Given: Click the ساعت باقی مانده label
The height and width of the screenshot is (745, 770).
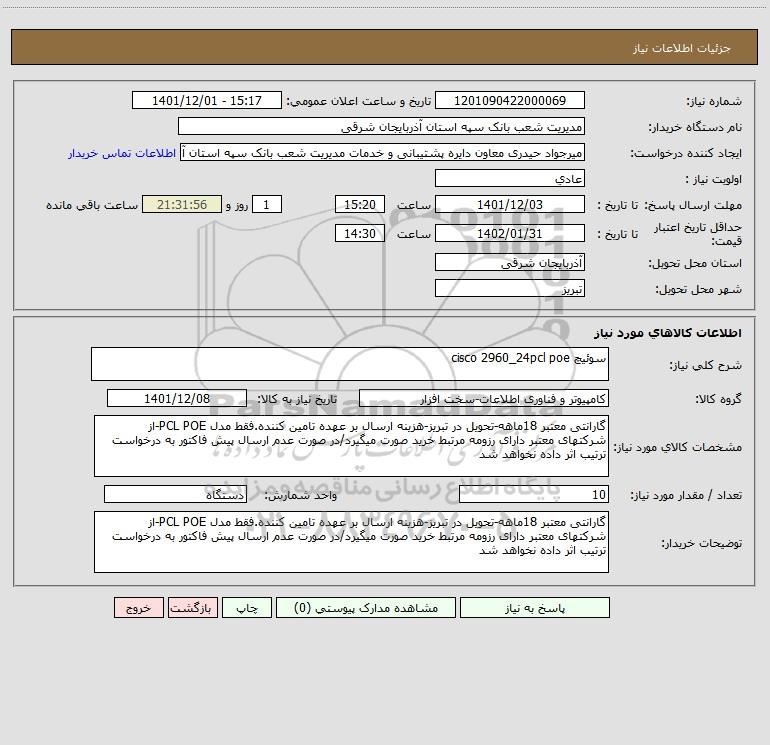Looking at the screenshot, I should [92, 205].
